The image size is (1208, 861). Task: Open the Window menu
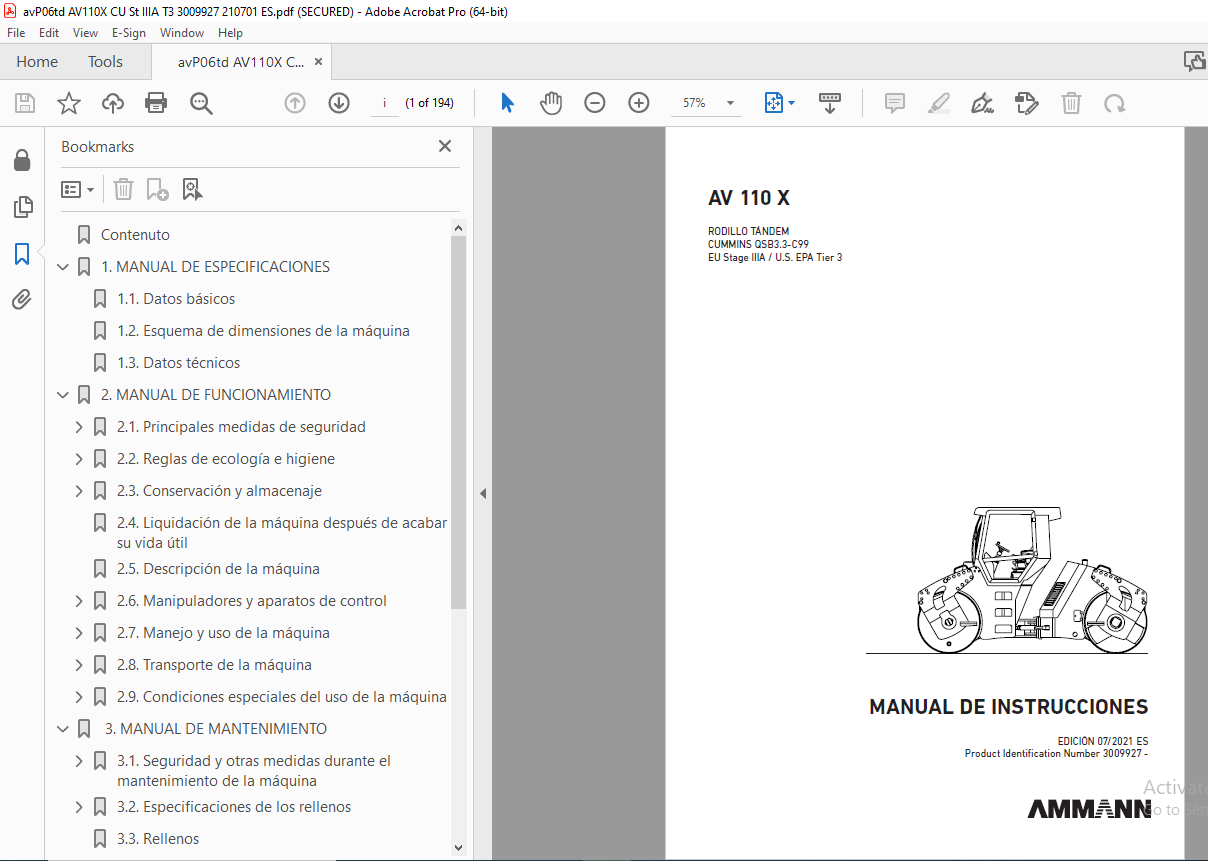(x=182, y=33)
